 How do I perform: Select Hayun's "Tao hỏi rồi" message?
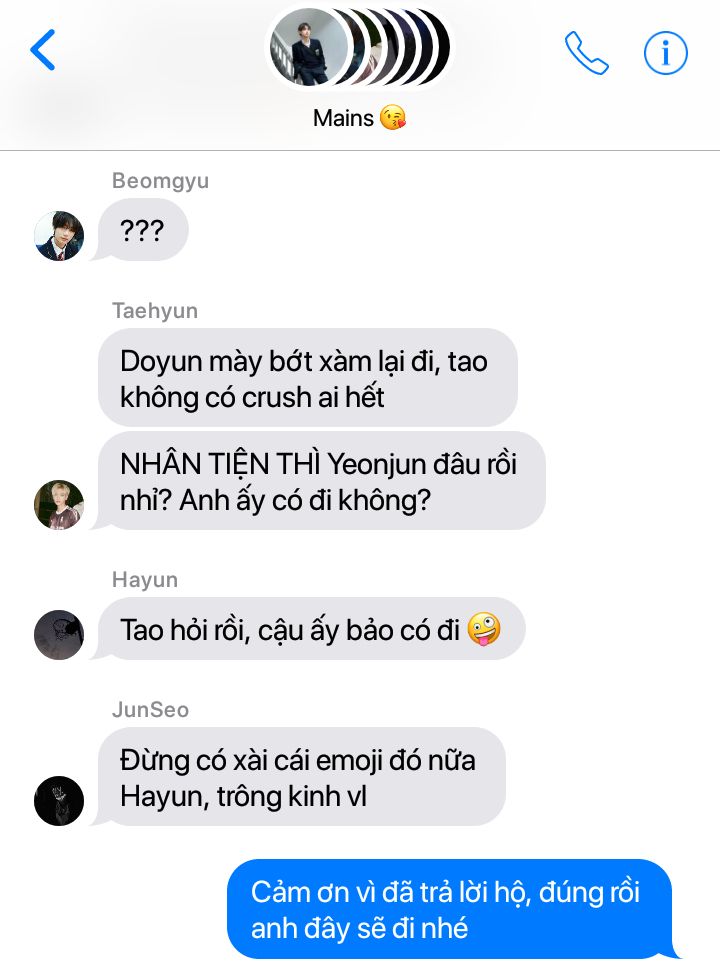click(x=311, y=629)
